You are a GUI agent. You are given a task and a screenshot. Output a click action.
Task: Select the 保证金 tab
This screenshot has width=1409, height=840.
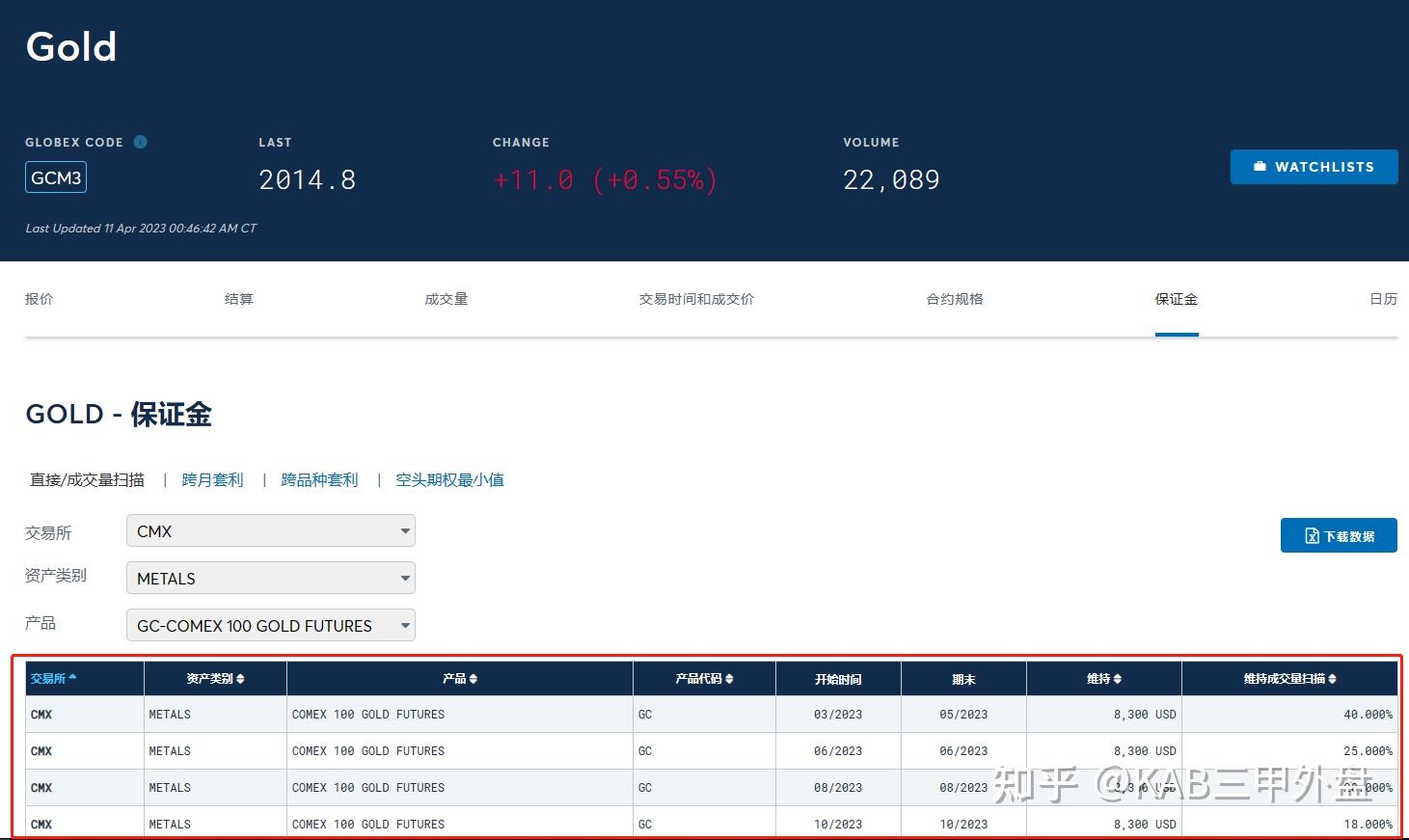[x=1177, y=299]
